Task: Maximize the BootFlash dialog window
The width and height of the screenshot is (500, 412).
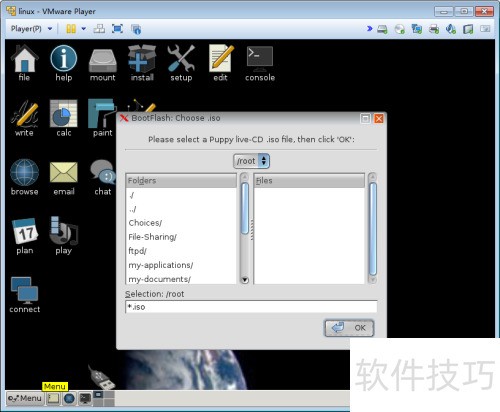Action: click(365, 118)
